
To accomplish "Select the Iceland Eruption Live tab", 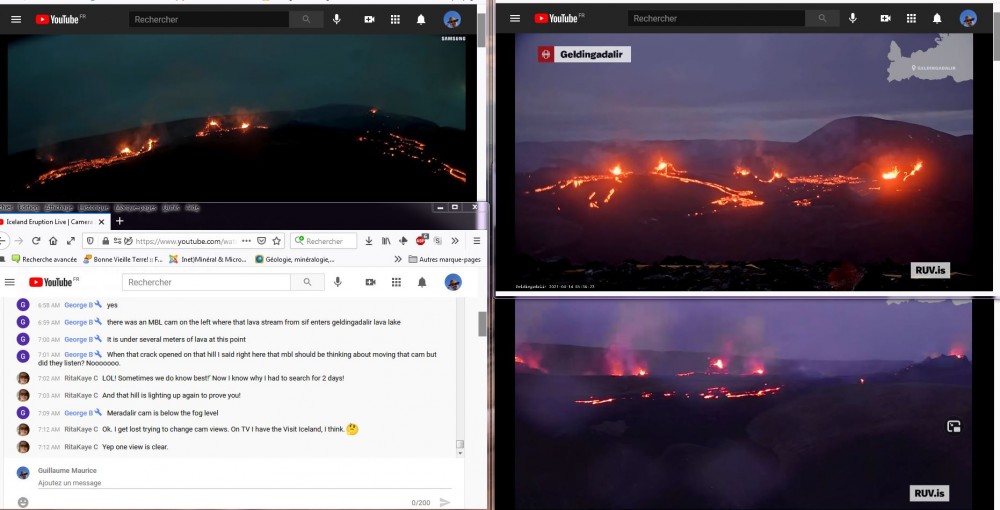I will pos(50,221).
